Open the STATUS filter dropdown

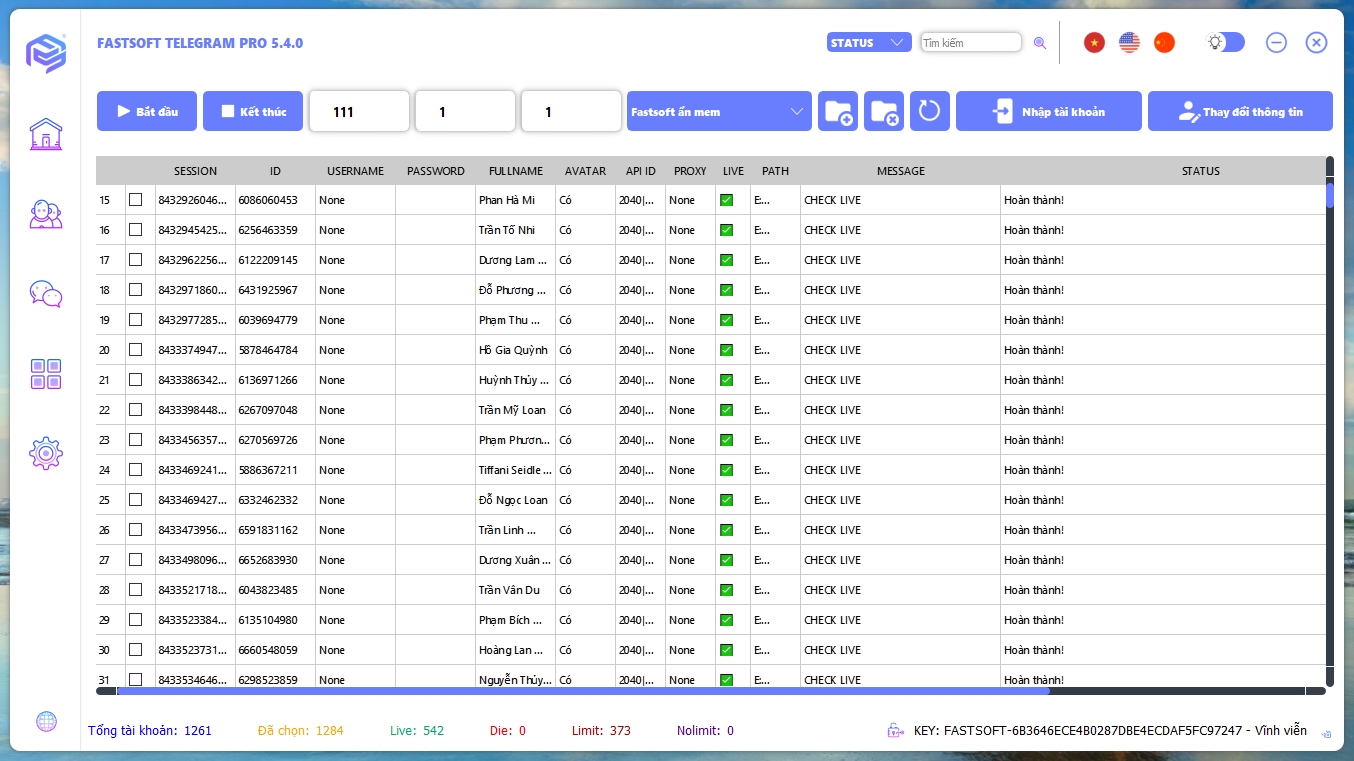coord(869,43)
